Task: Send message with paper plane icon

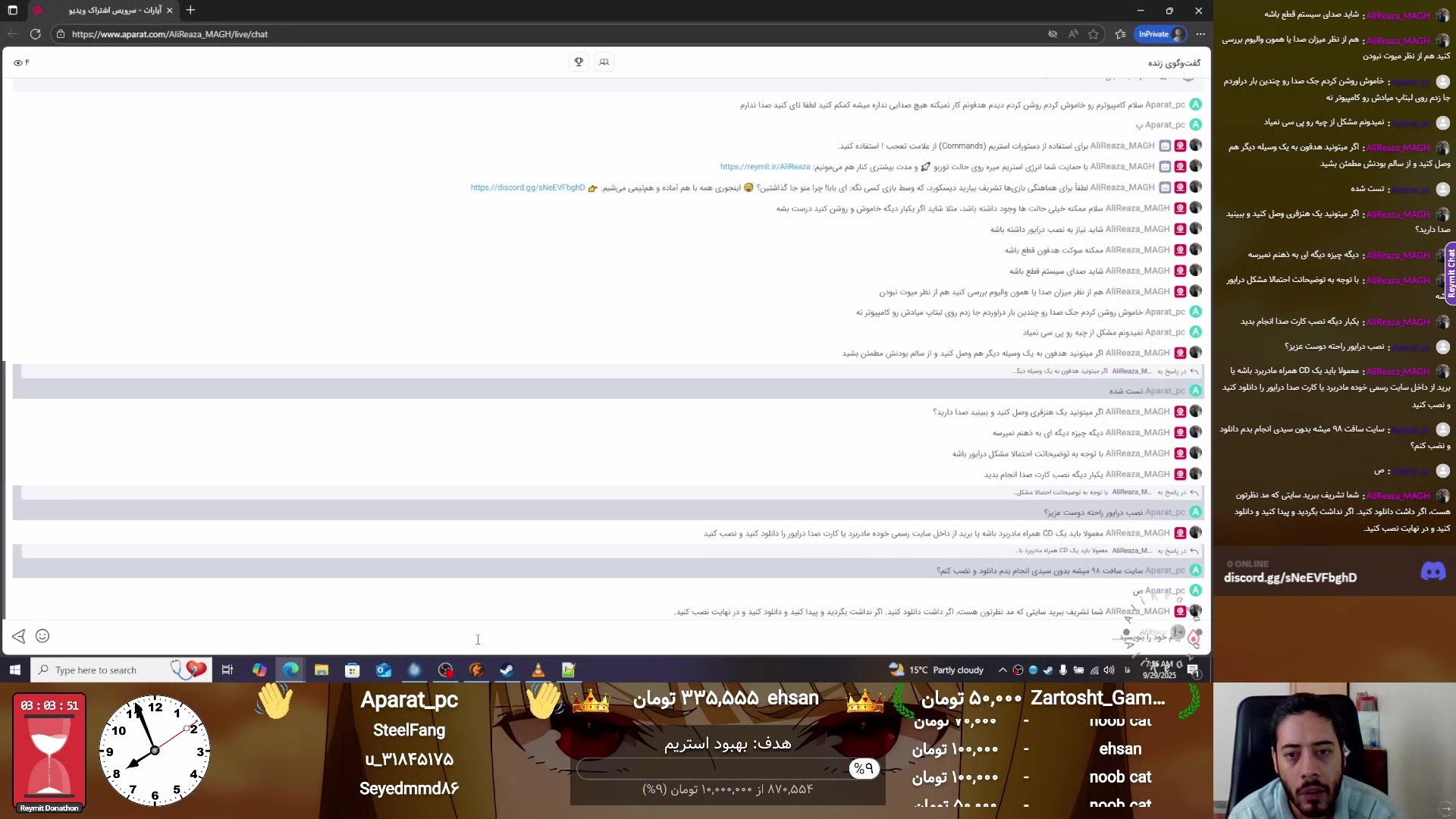Action: click(x=19, y=636)
